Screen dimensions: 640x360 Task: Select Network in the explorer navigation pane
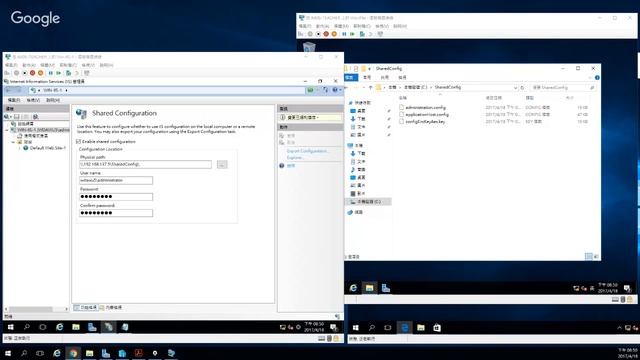(x=355, y=212)
